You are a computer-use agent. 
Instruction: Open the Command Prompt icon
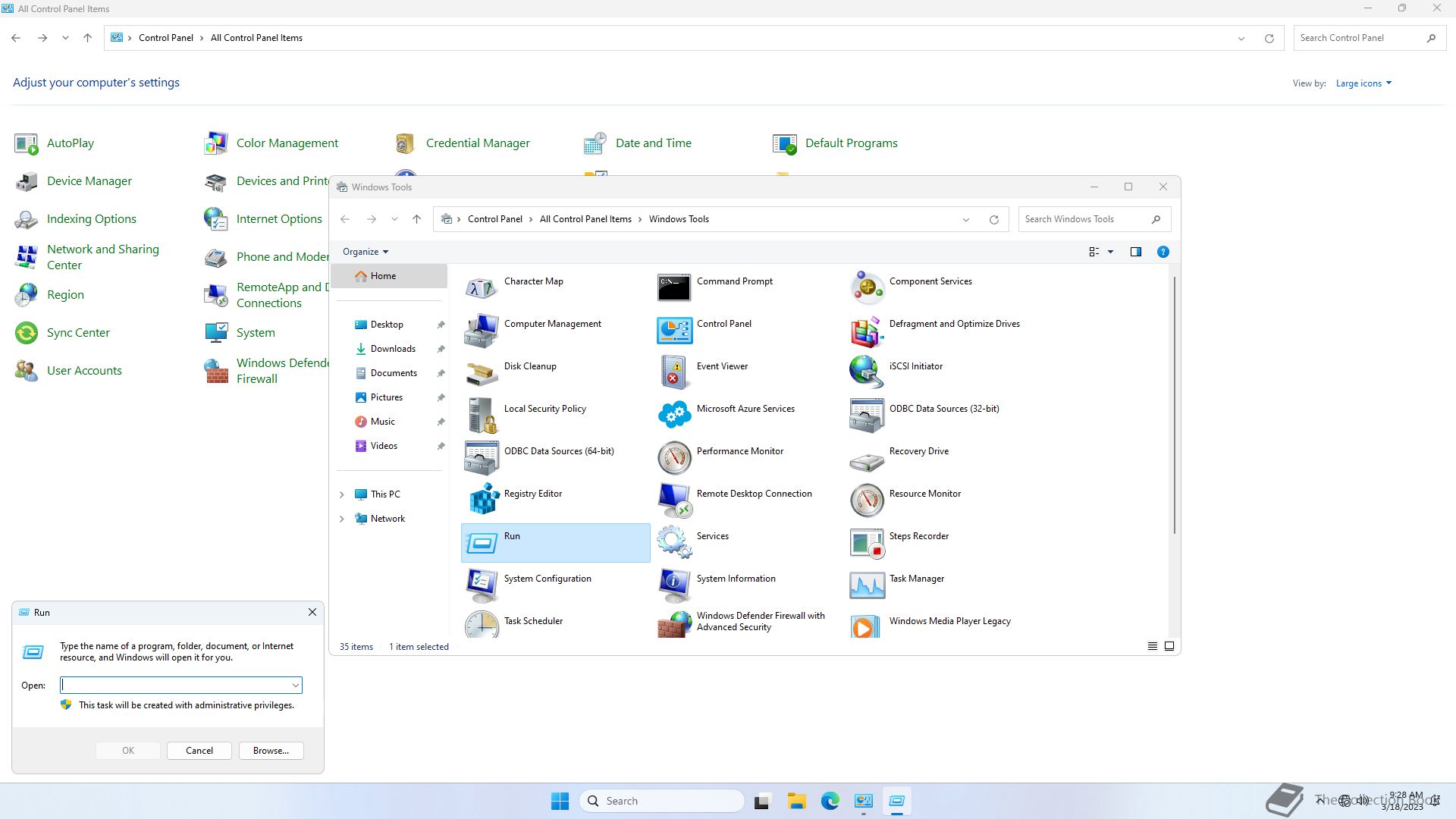coord(674,287)
